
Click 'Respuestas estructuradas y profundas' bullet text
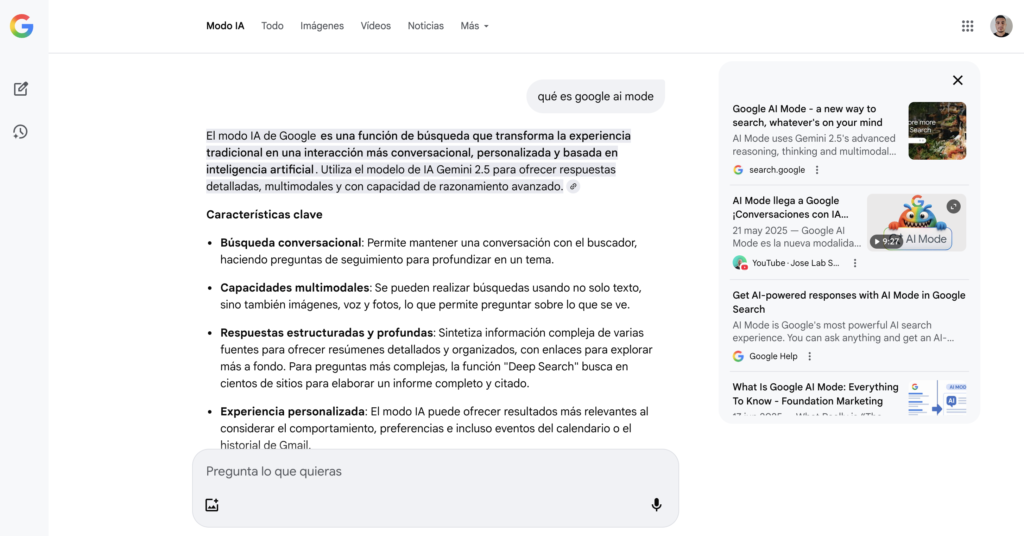click(327, 333)
